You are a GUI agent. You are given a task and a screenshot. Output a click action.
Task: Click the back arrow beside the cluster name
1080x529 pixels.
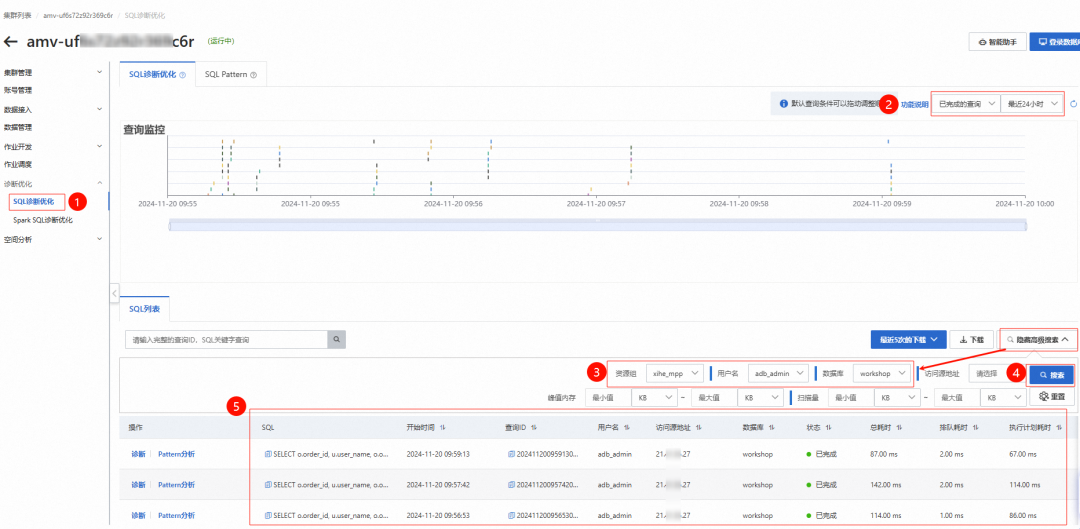point(10,41)
